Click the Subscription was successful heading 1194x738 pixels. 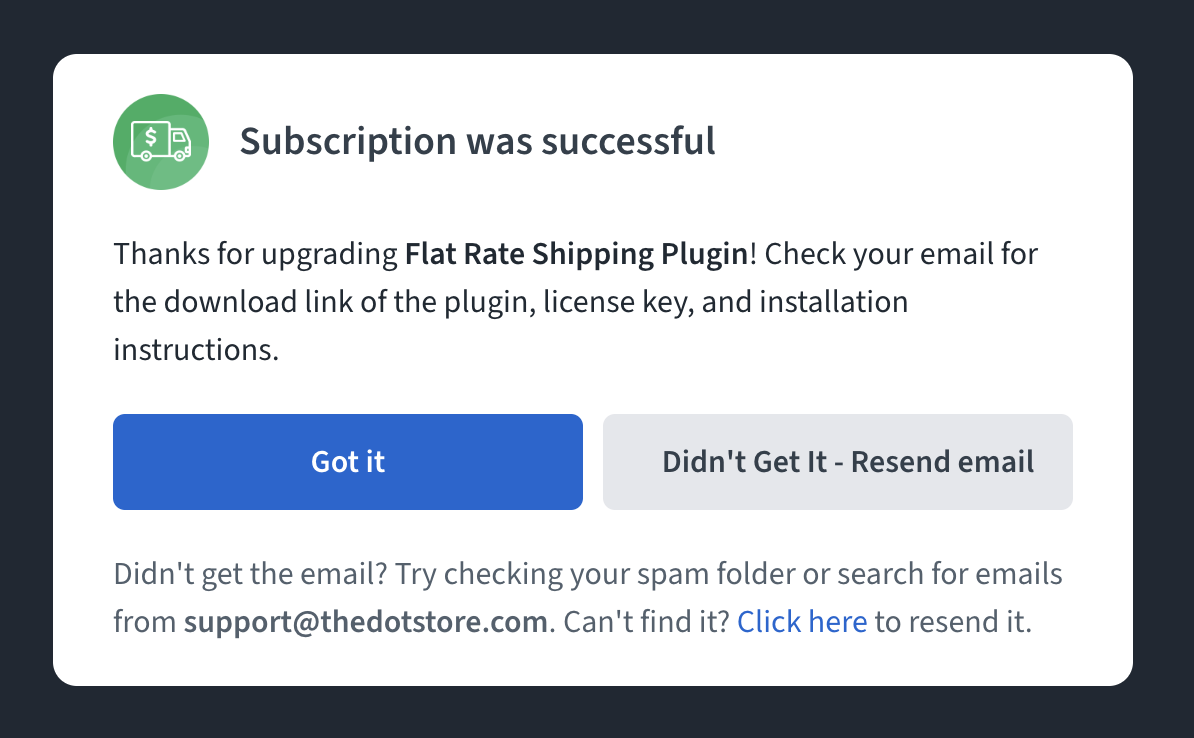477,142
